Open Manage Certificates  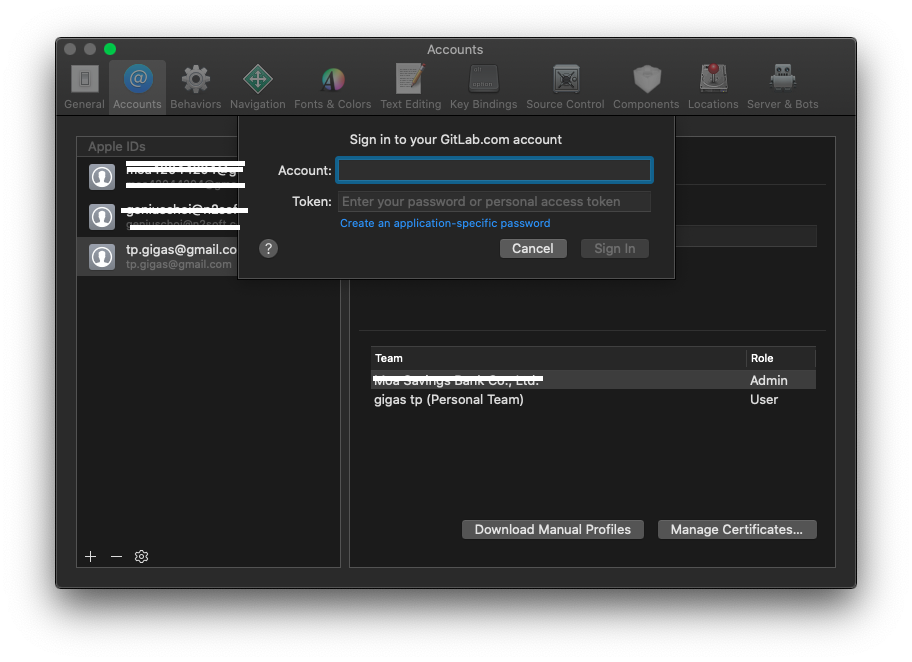737,529
